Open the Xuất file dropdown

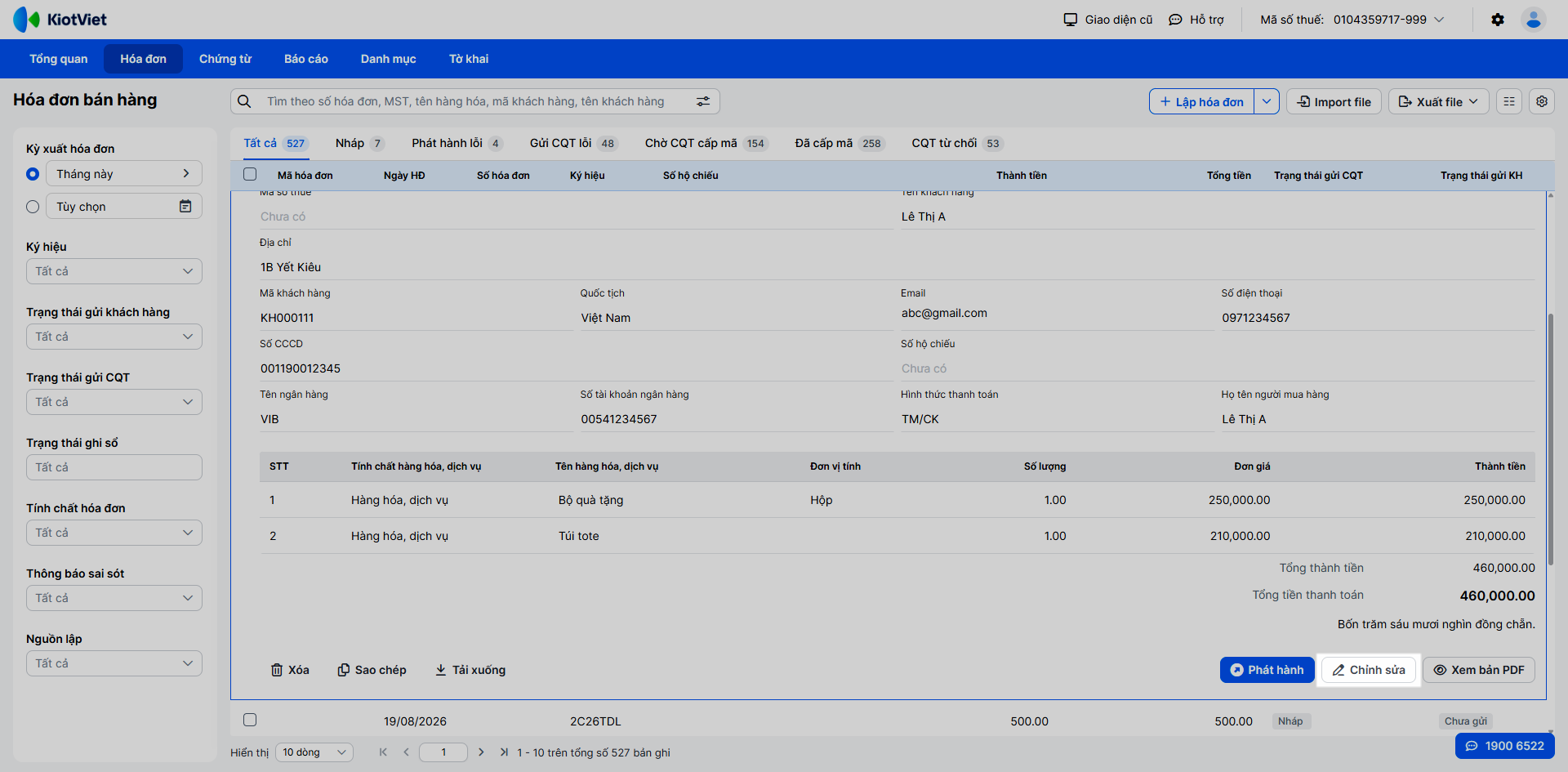[x=1439, y=101]
